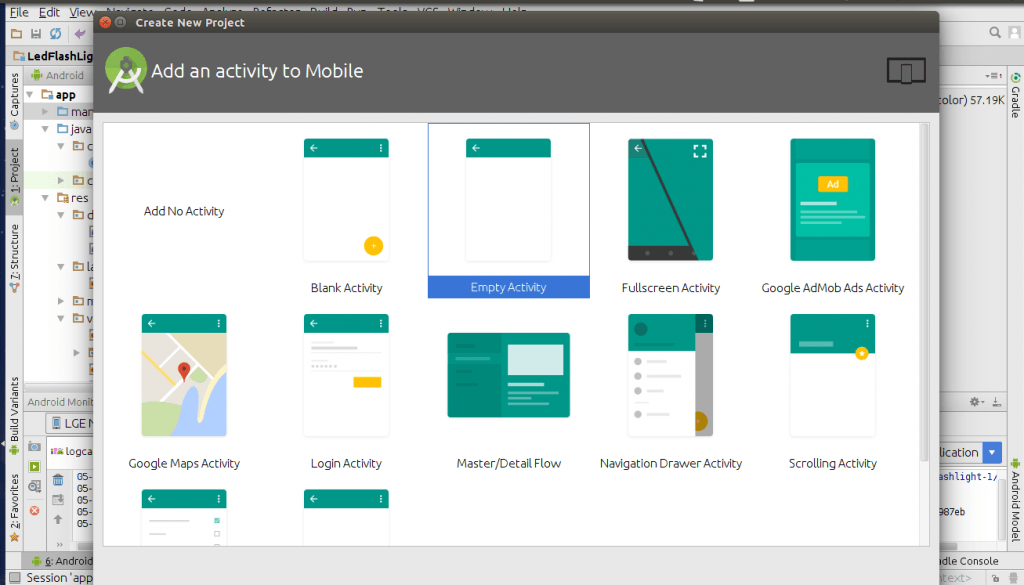This screenshot has height=585, width=1024.
Task: Open the Gradle Console bottom tab
Action: pos(968,561)
